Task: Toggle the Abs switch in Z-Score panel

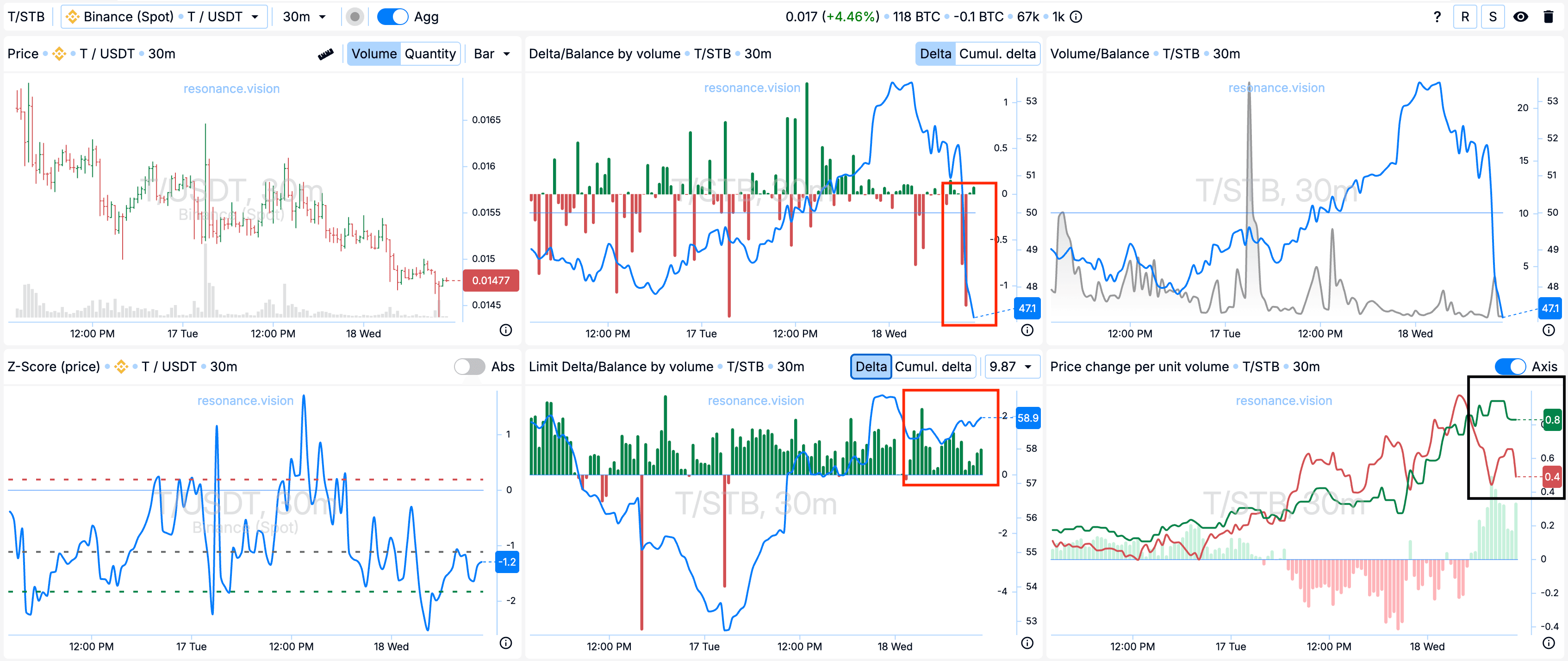Action: [469, 367]
